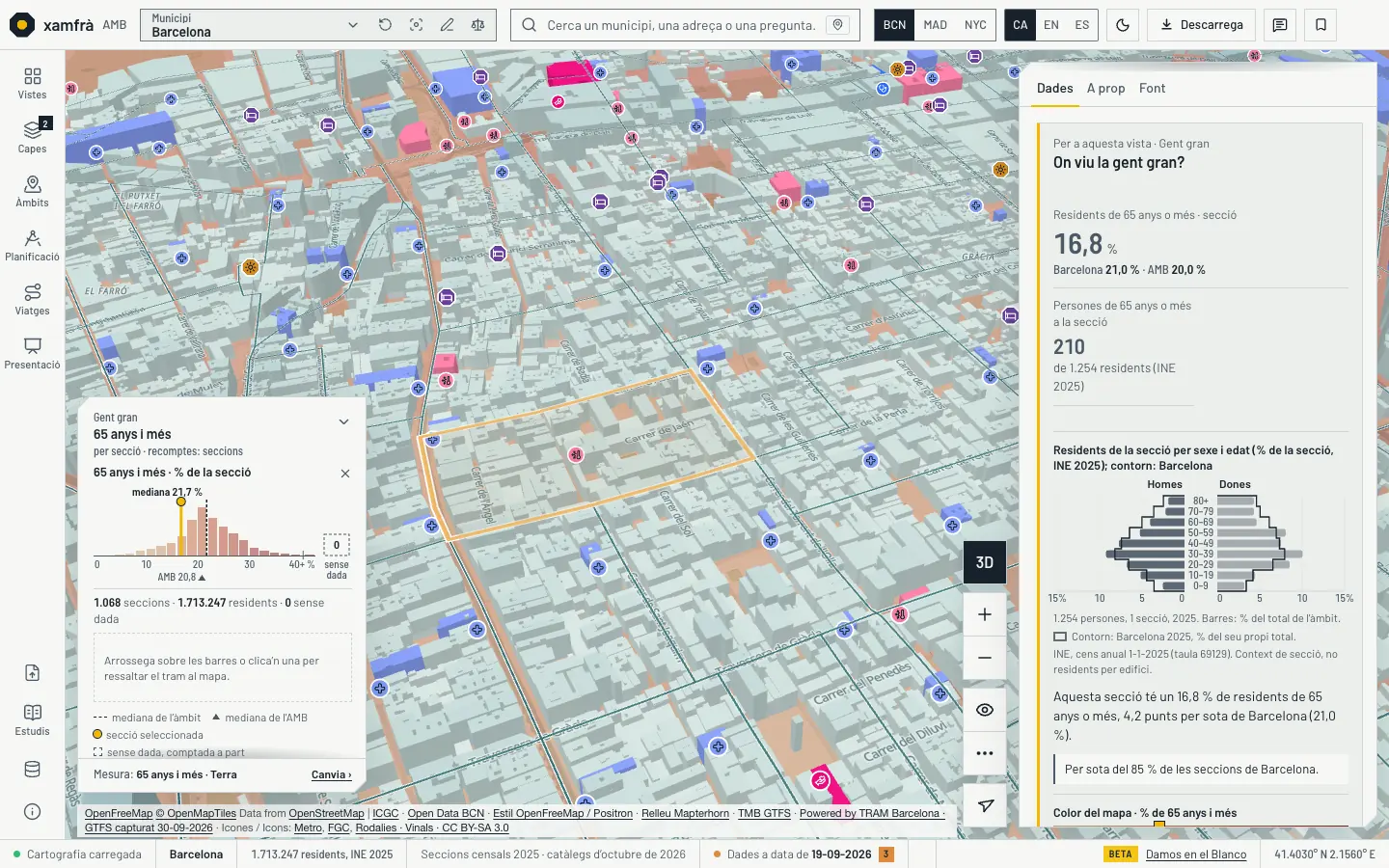Image resolution: width=1389 pixels, height=868 pixels.
Task: Switch language to ES
Action: (x=1082, y=25)
